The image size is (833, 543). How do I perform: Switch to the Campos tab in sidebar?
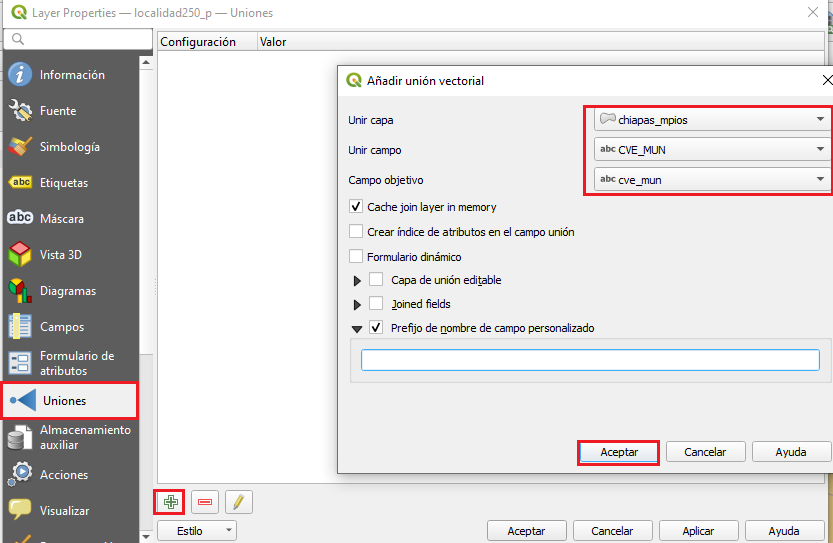pyautogui.click(x=61, y=327)
